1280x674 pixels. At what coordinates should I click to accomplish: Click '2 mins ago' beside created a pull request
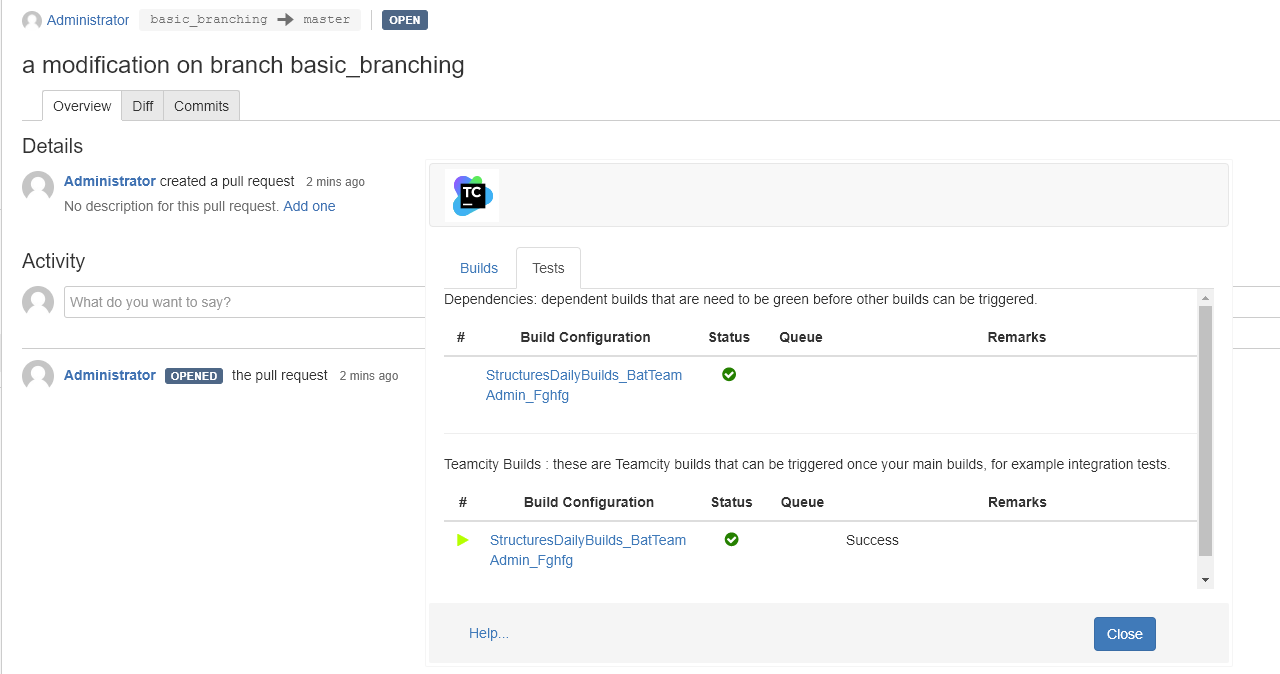click(x=335, y=182)
